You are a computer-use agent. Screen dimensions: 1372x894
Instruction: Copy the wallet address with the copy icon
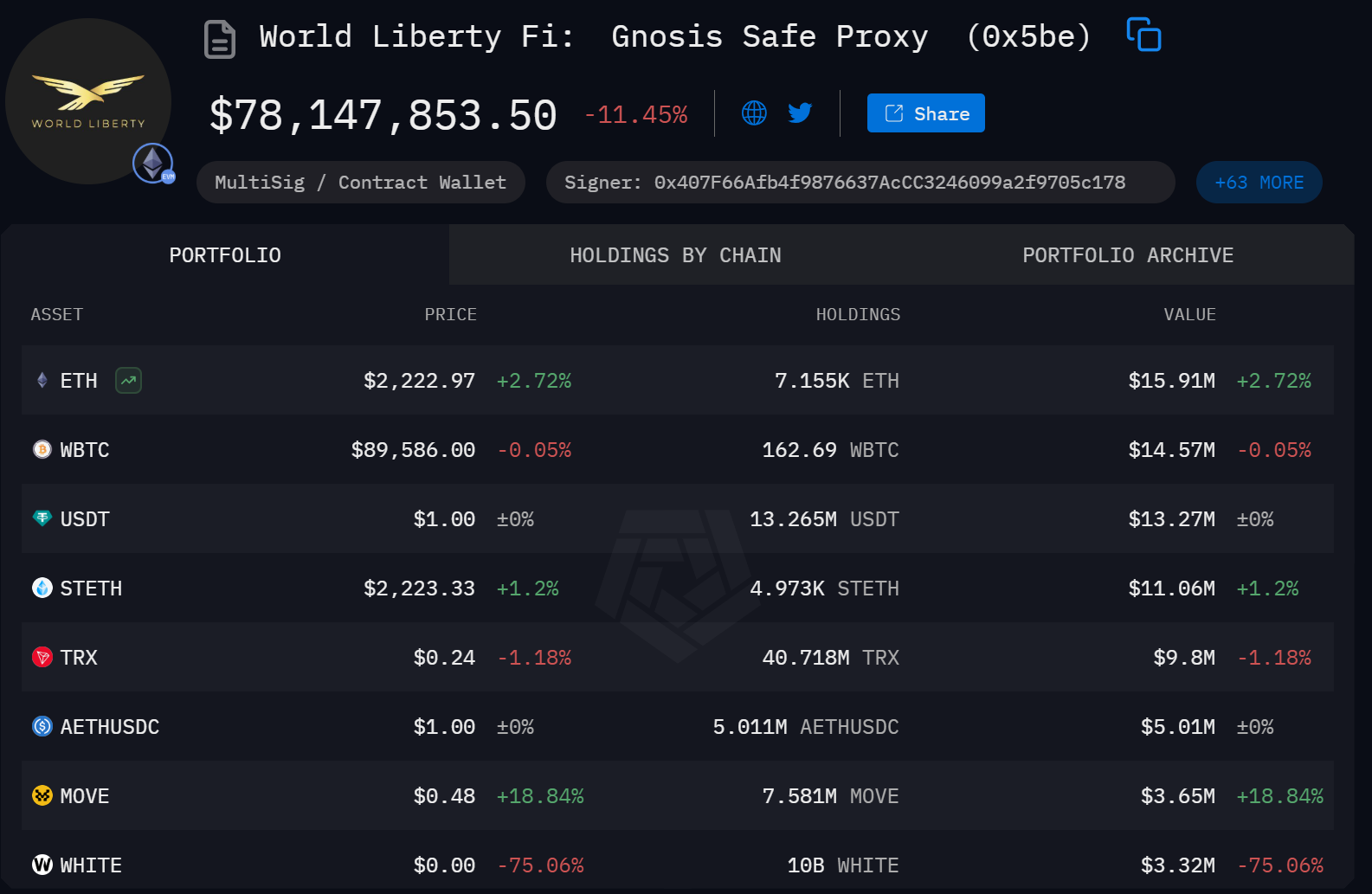[1143, 35]
